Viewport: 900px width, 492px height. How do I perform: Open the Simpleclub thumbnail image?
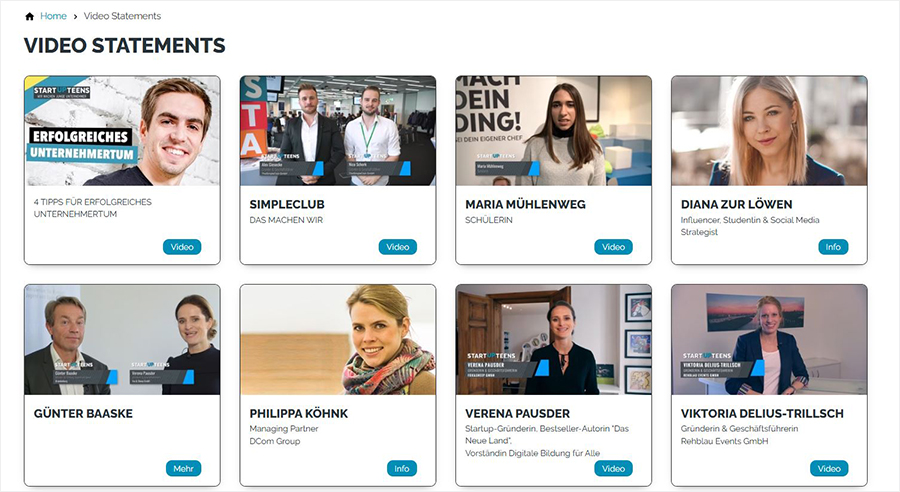pos(338,131)
